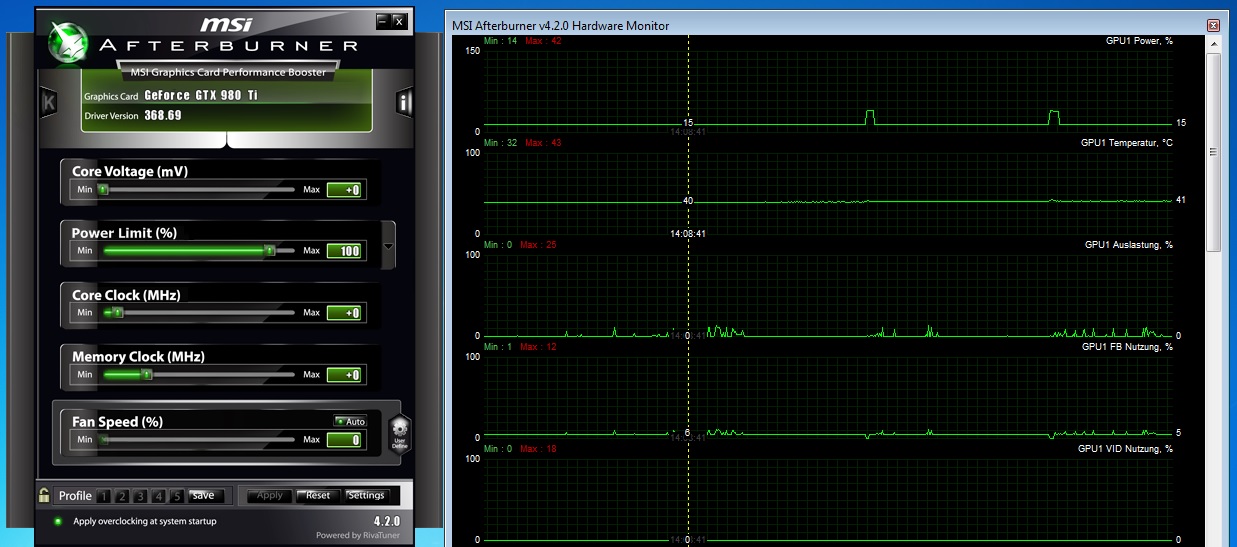Select profile slot 4
The width and height of the screenshot is (1237, 547).
[159, 496]
